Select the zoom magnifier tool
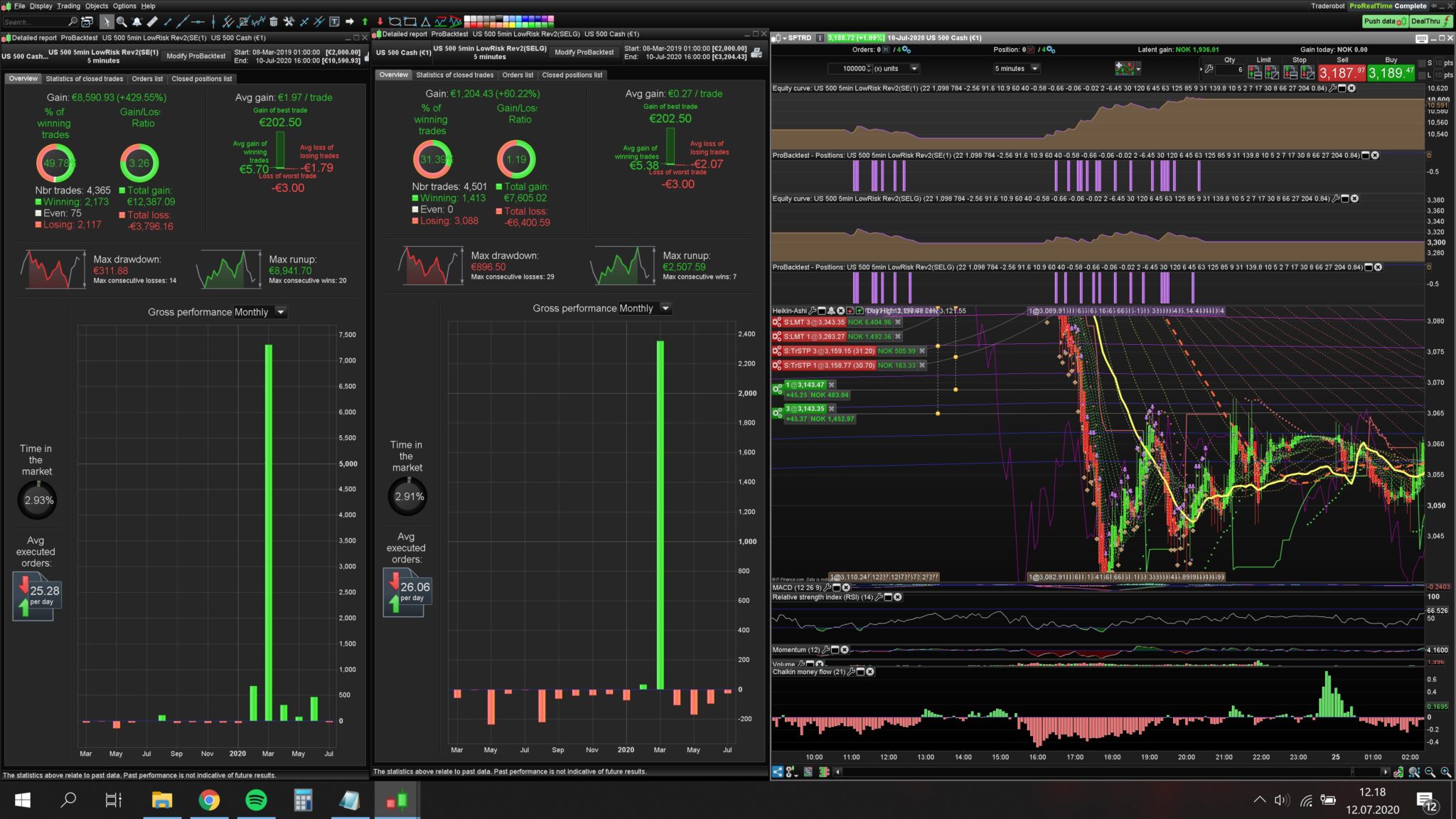The image size is (1456, 819). coord(122,21)
